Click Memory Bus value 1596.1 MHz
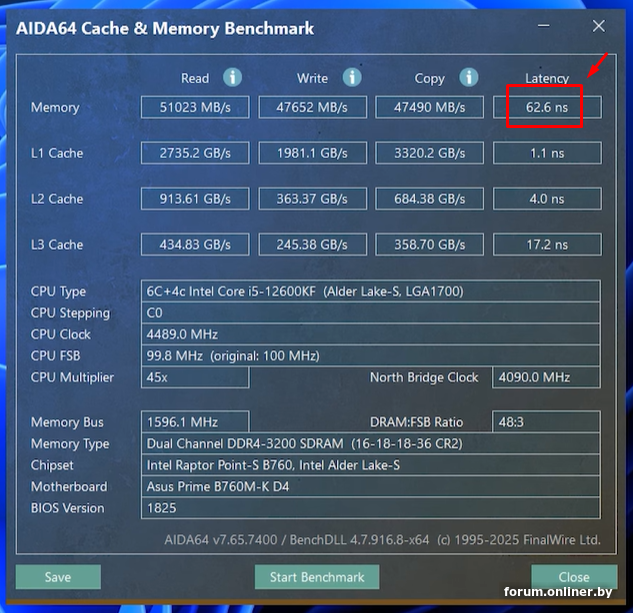The image size is (633, 613). coord(195,422)
